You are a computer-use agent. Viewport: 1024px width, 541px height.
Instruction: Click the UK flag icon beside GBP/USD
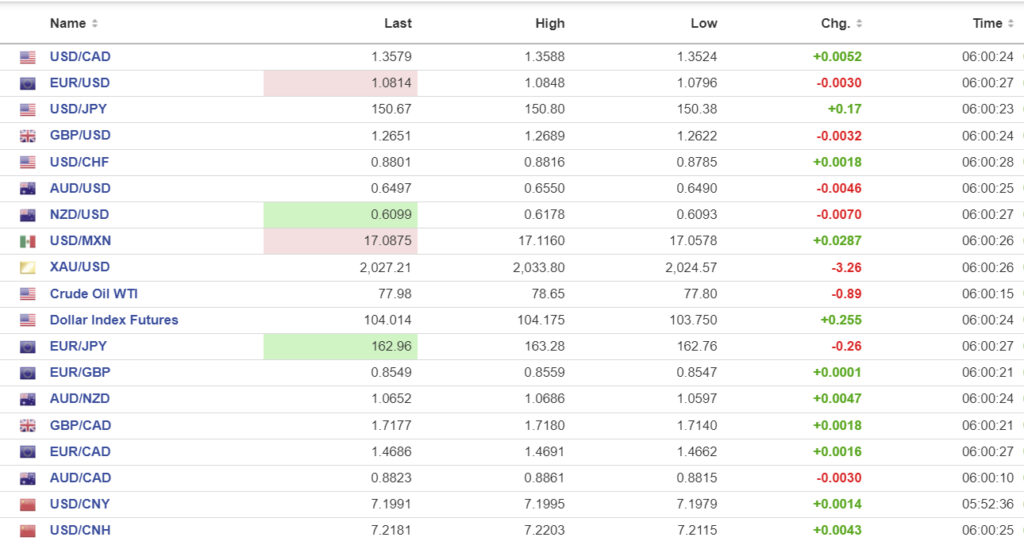tap(27, 136)
